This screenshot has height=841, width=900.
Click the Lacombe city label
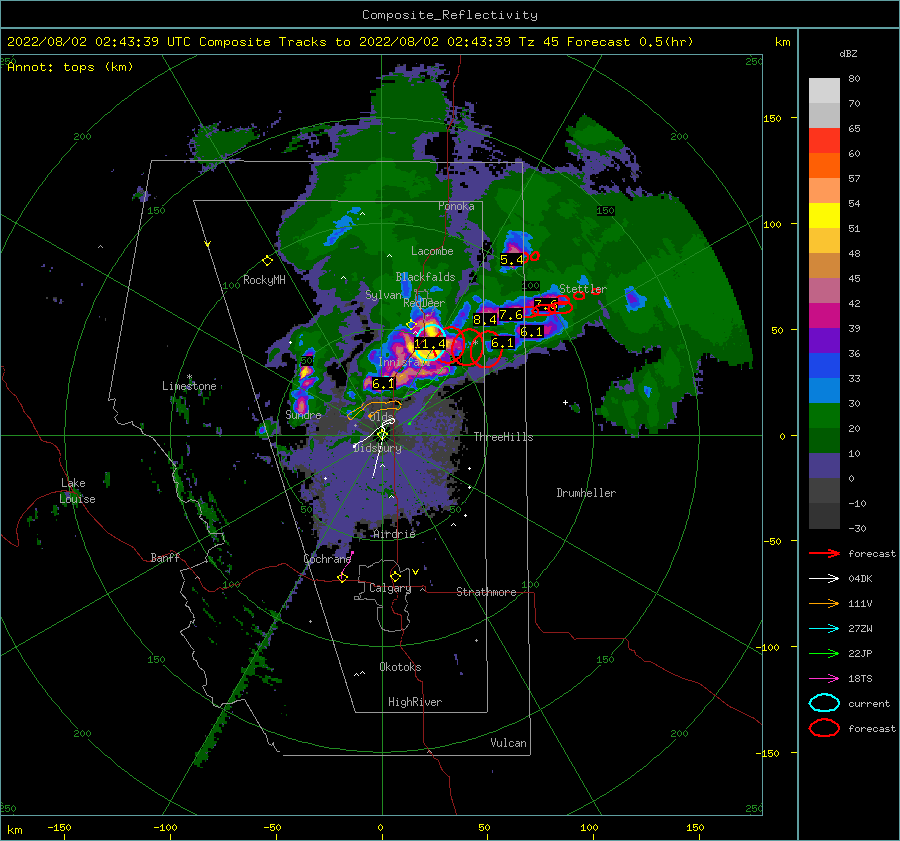432,251
